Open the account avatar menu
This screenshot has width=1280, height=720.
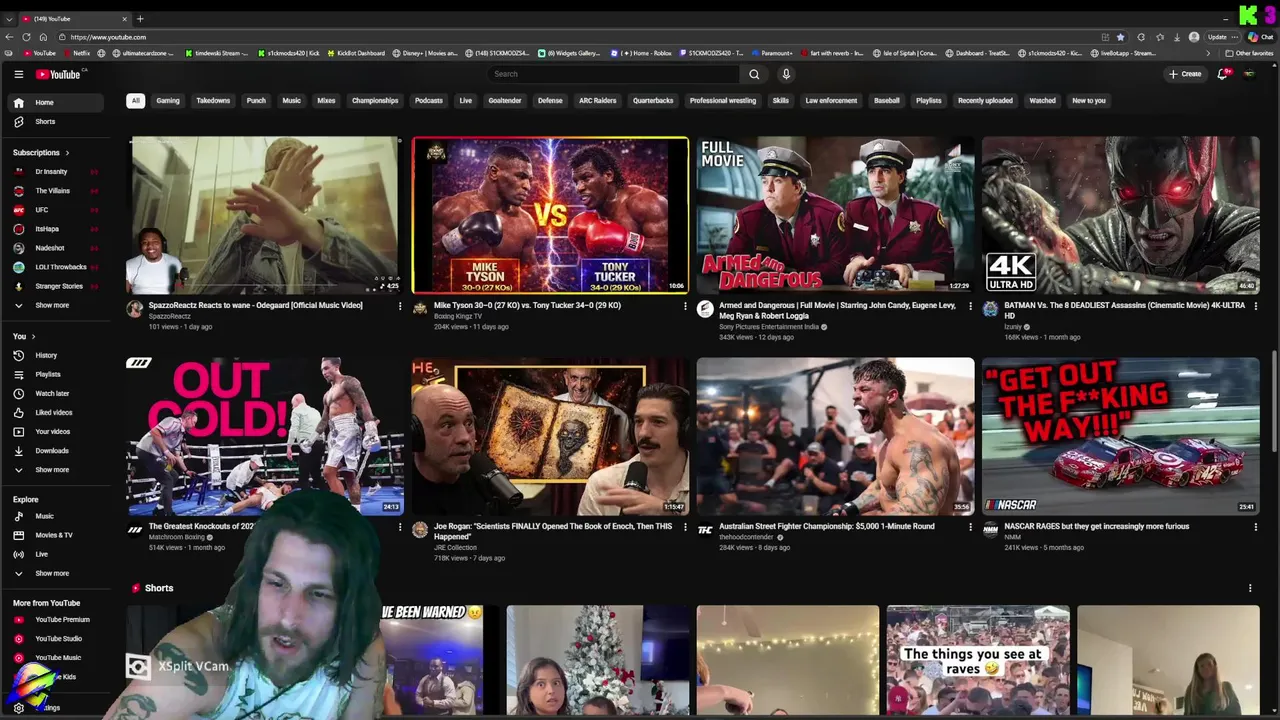(x=1249, y=74)
